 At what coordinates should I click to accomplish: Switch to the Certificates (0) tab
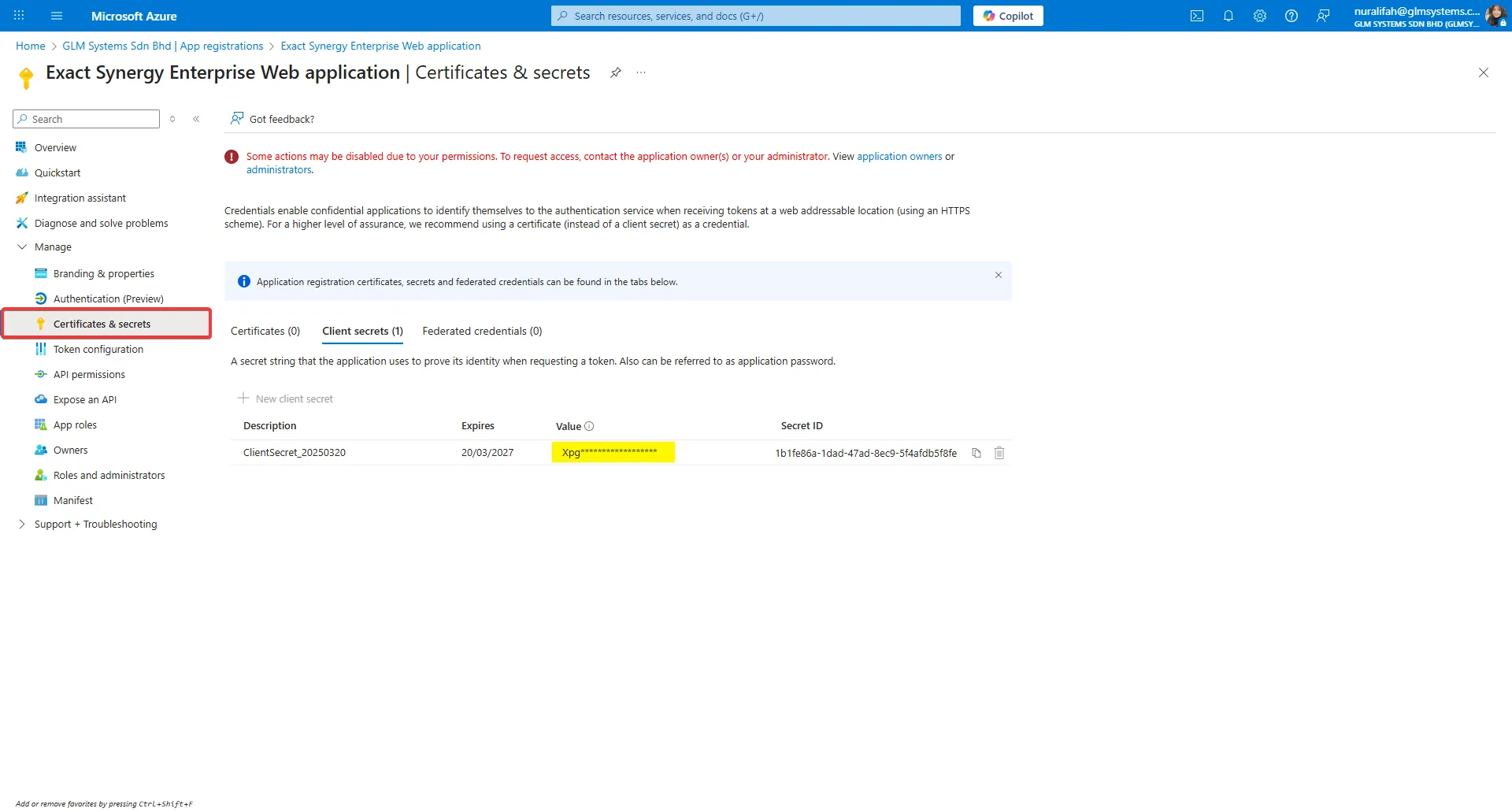[x=265, y=332]
